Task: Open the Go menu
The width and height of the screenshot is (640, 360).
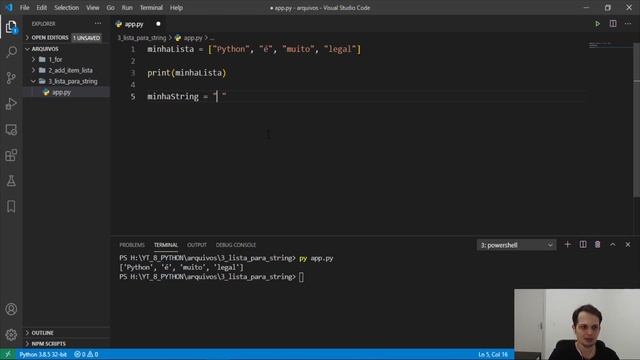Action: [111, 8]
